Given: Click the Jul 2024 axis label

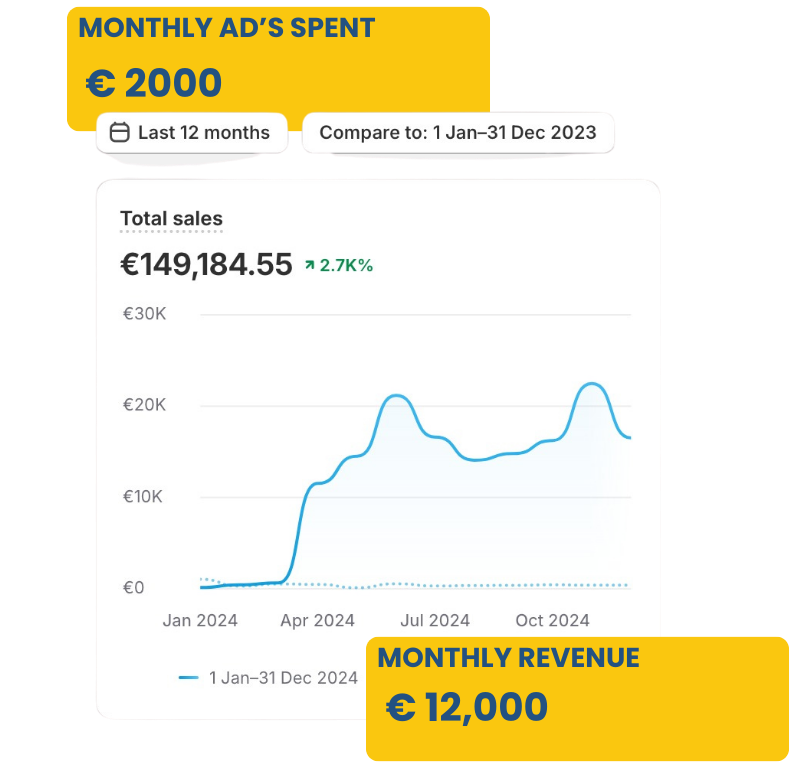Looking at the screenshot, I should tap(434, 620).
